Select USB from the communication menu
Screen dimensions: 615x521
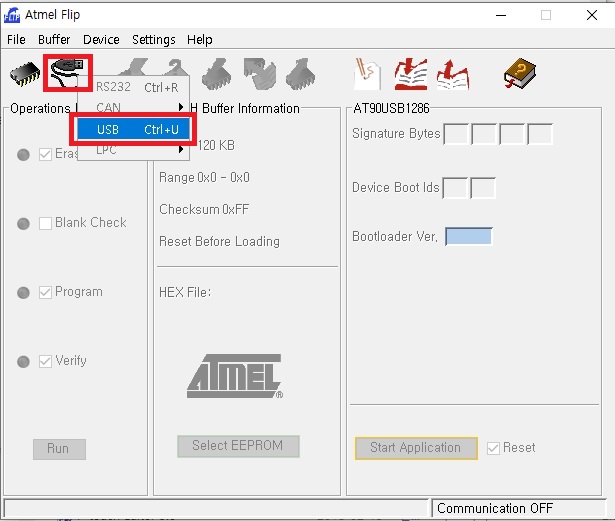[133, 129]
